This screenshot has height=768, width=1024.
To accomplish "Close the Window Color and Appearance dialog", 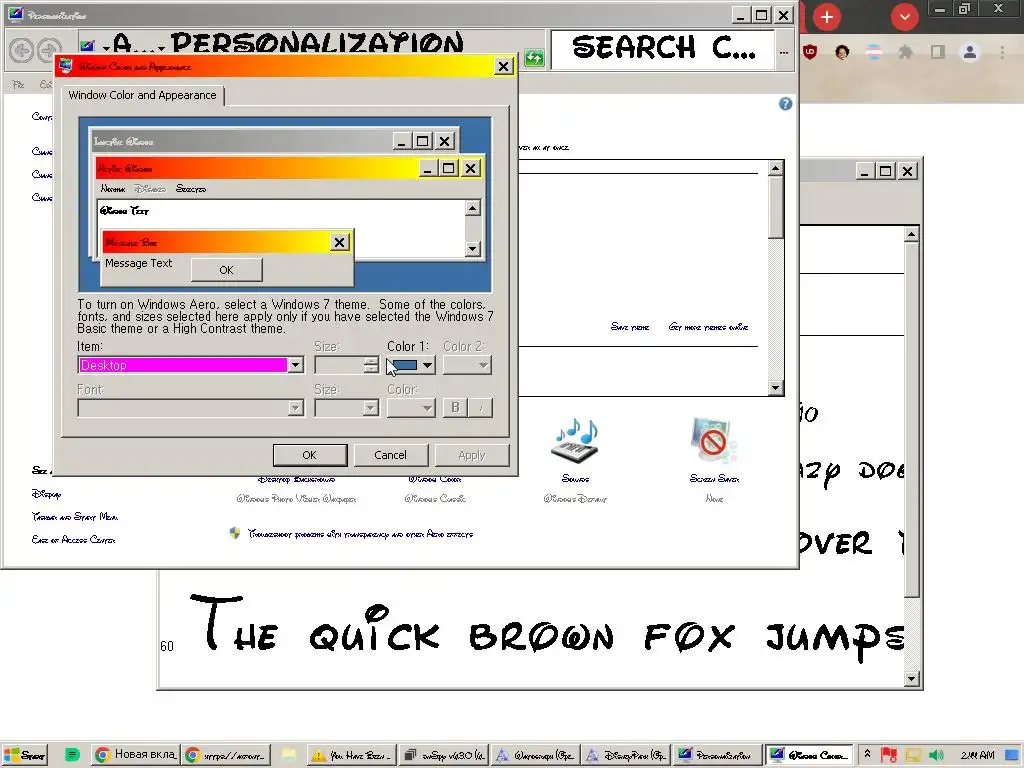I will 504,67.
